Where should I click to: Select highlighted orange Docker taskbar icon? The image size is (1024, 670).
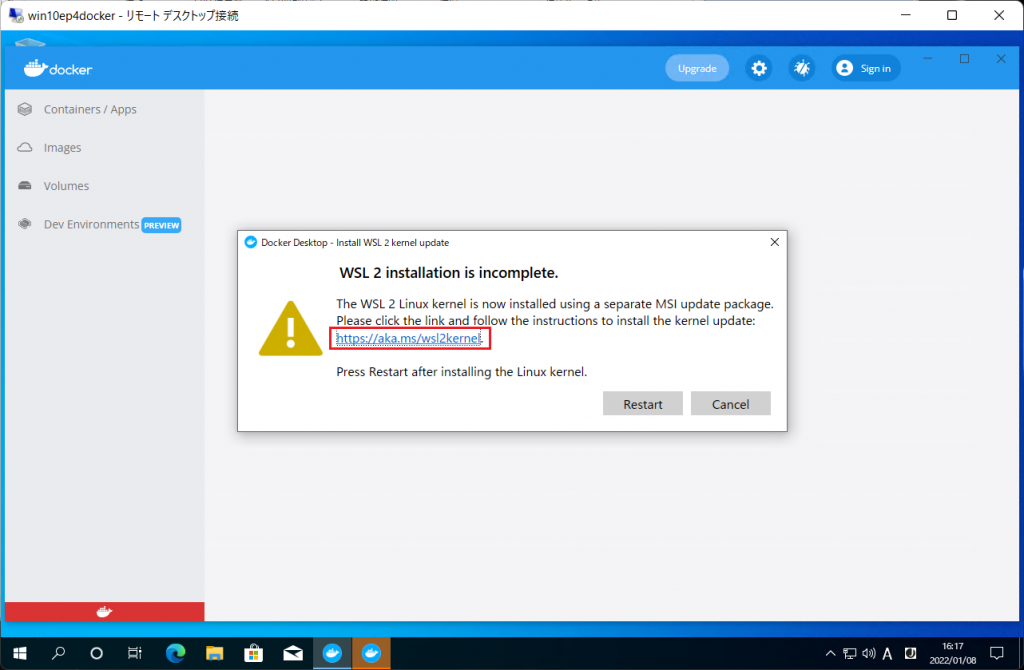(371, 653)
